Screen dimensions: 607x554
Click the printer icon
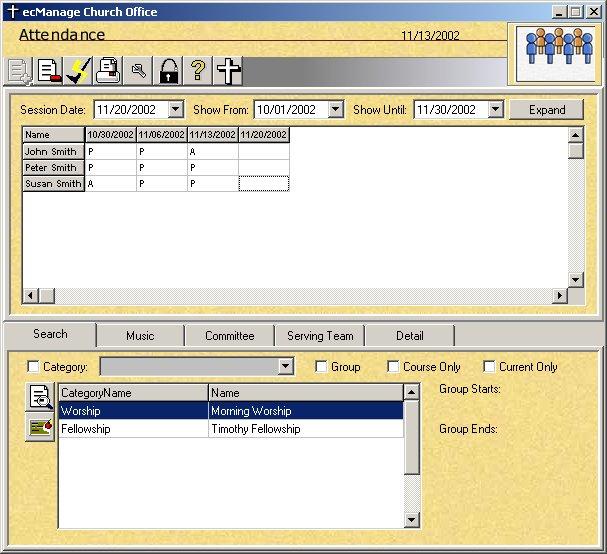[108, 71]
